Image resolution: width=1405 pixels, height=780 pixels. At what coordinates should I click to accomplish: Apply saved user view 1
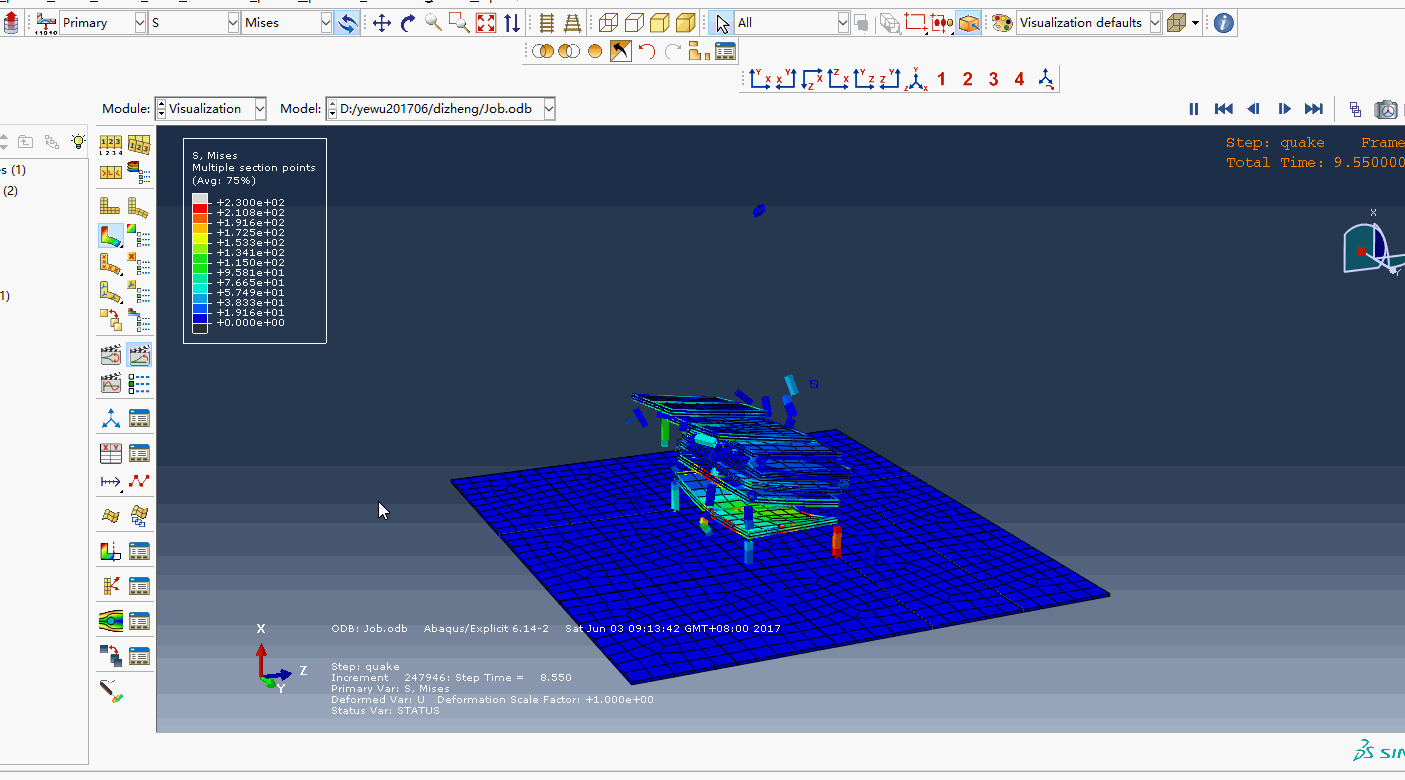tap(941, 79)
